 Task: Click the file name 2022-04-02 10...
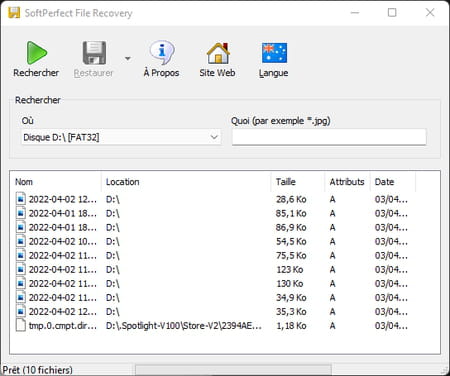63,241
